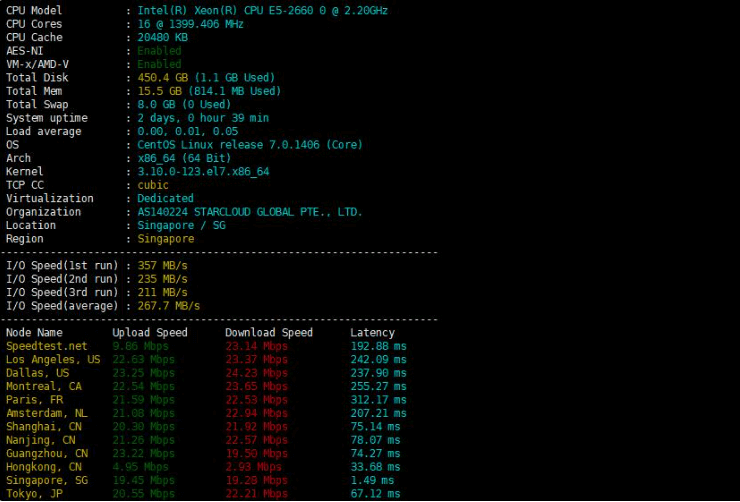Select the 3rd run I/O speed 211 MB/s
This screenshot has width=740, height=502.
[162, 293]
